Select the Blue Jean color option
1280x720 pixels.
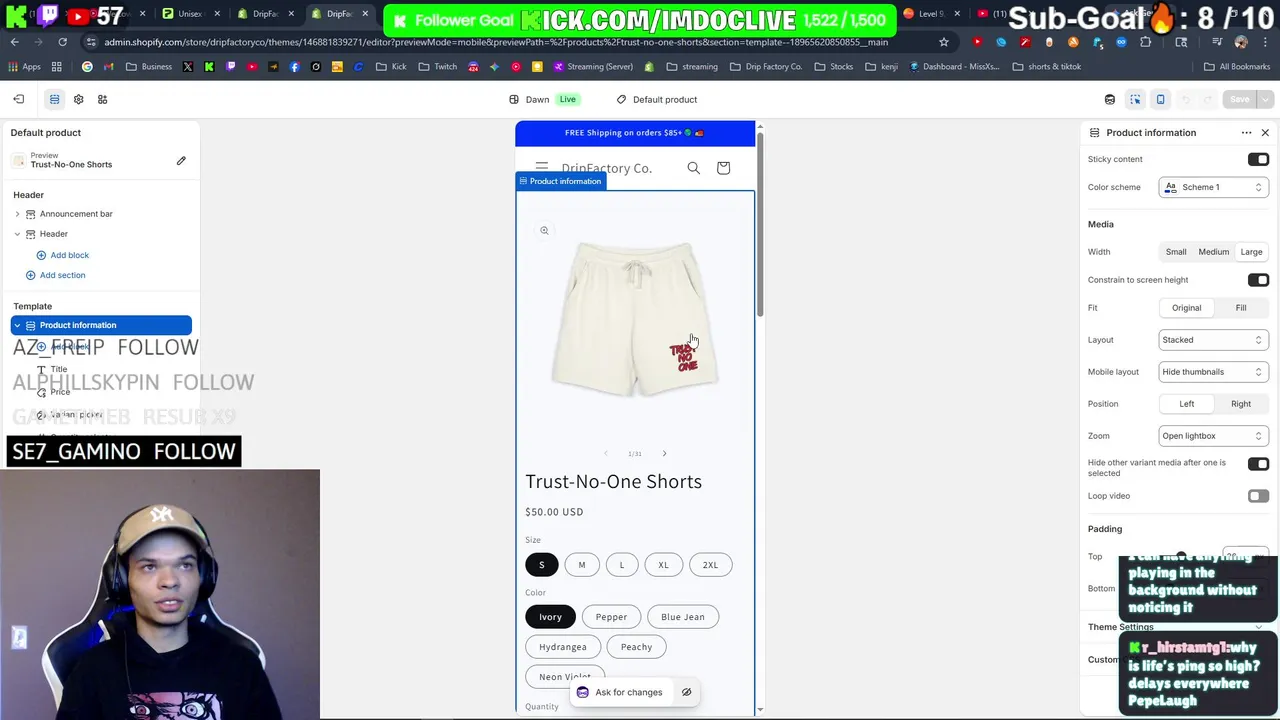(x=683, y=617)
